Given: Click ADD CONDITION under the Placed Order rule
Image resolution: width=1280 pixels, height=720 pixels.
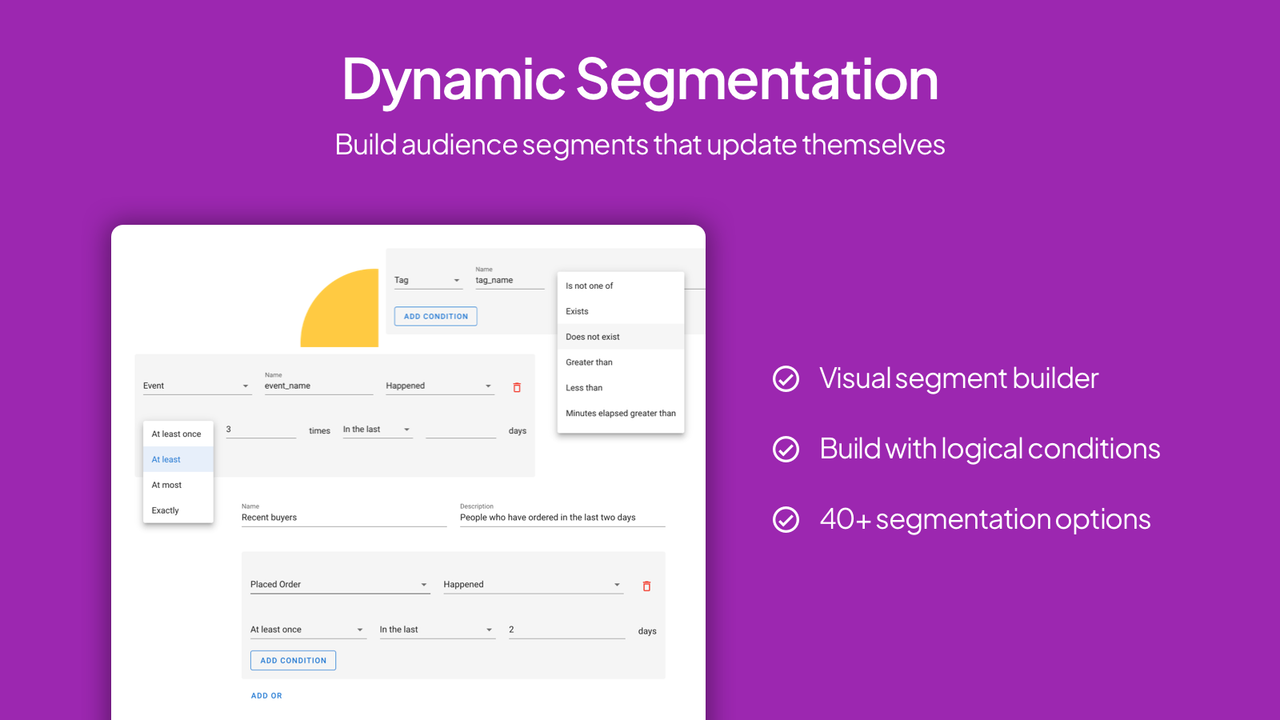Looking at the screenshot, I should pyautogui.click(x=293, y=660).
